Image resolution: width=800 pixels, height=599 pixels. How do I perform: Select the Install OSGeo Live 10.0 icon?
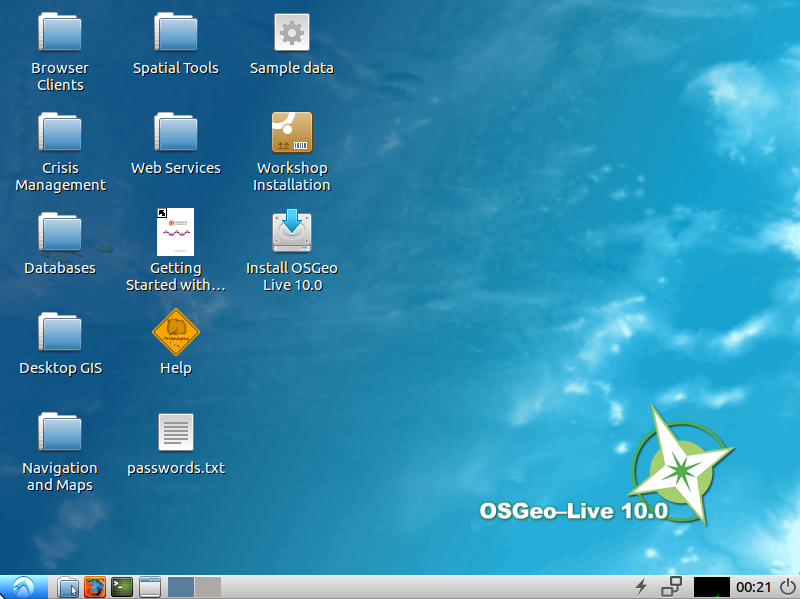(x=291, y=232)
